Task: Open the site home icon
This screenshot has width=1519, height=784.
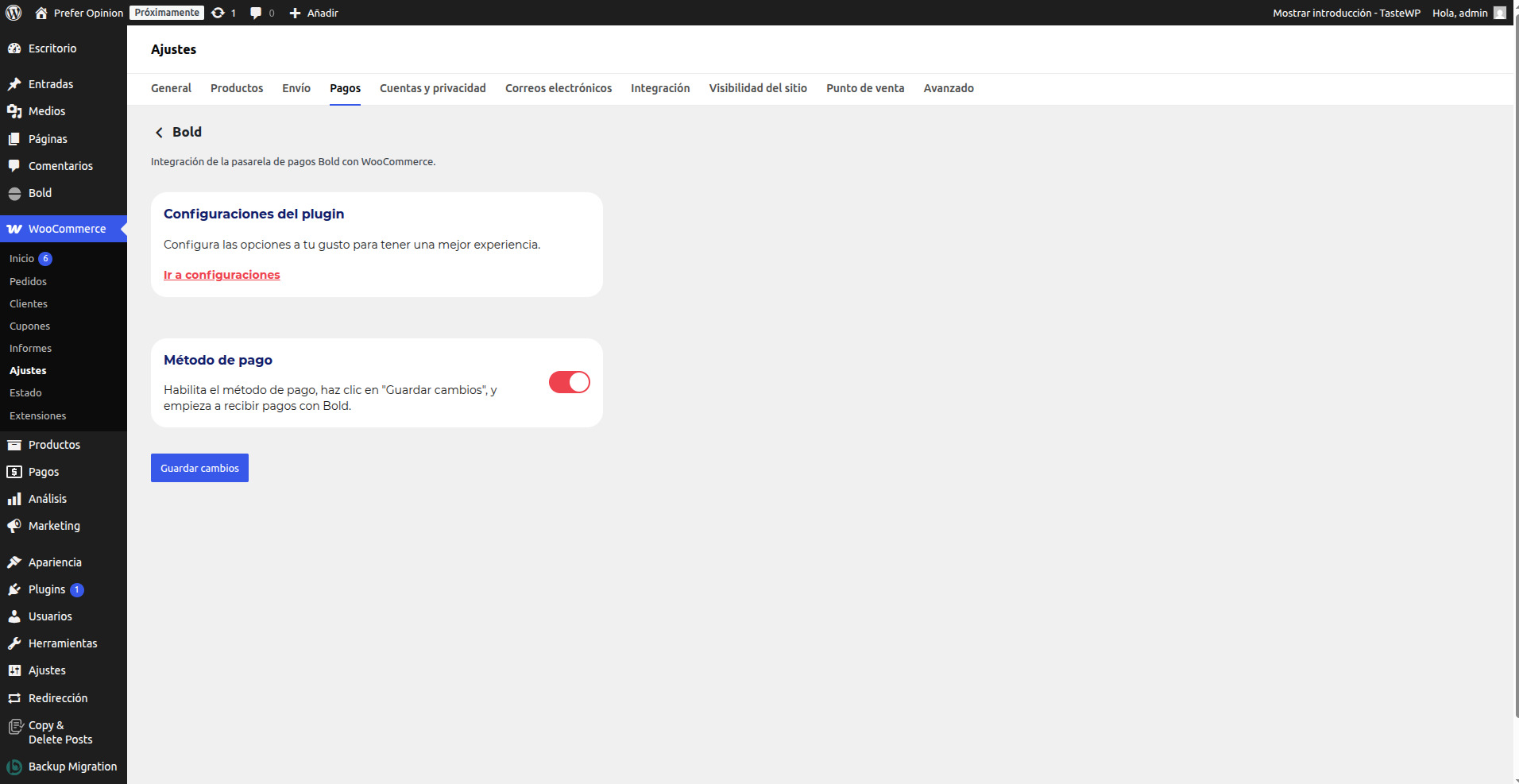Action: pos(41,13)
